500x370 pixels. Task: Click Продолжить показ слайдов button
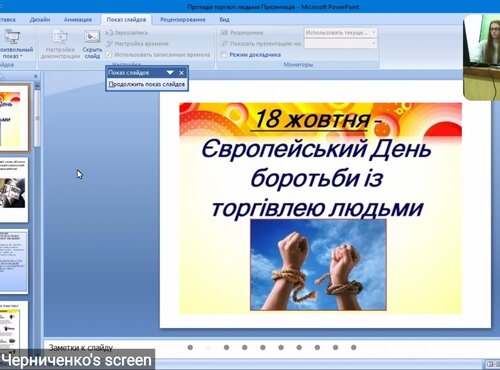point(147,84)
